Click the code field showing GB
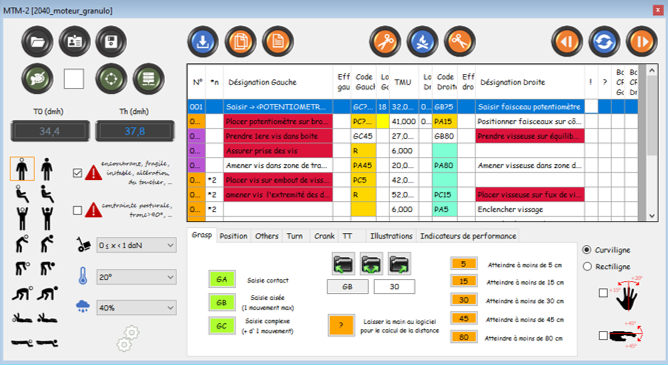Image resolution: width=668 pixels, height=365 pixels. coord(347,287)
